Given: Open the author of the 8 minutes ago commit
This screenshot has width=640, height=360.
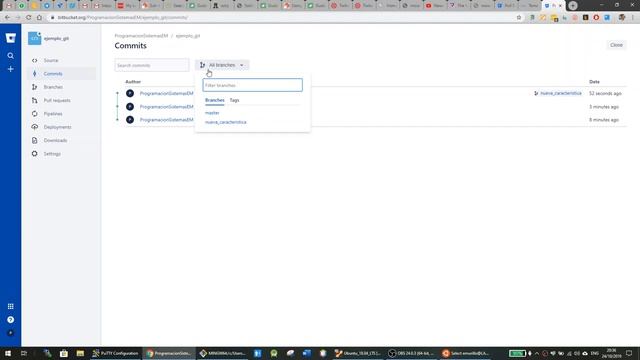Looking at the screenshot, I should [x=167, y=120].
